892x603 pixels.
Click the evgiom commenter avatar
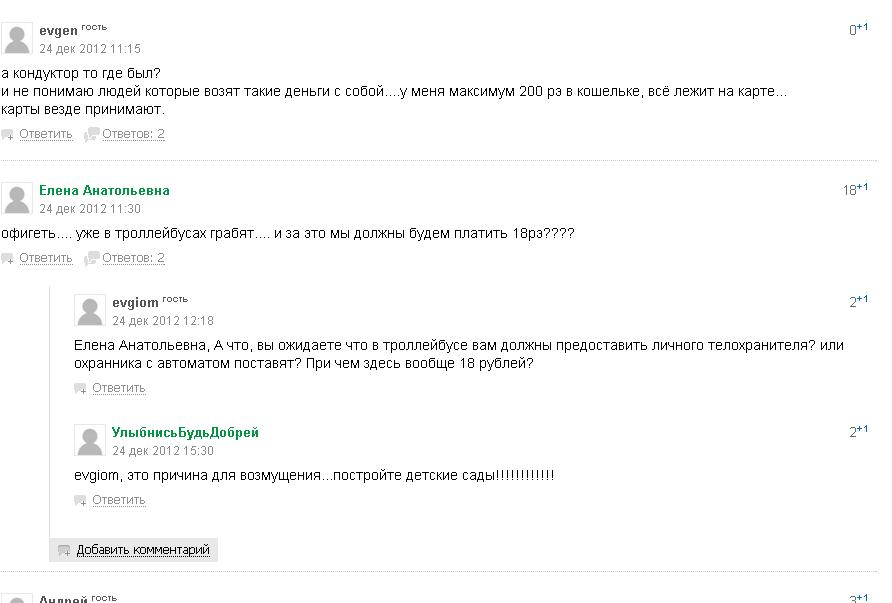(90, 311)
